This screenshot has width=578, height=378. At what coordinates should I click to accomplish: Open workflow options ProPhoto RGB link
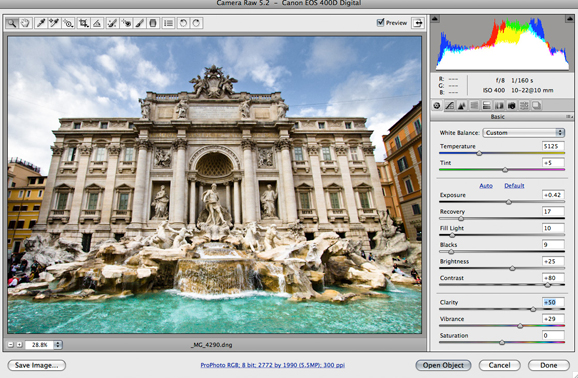click(x=273, y=365)
